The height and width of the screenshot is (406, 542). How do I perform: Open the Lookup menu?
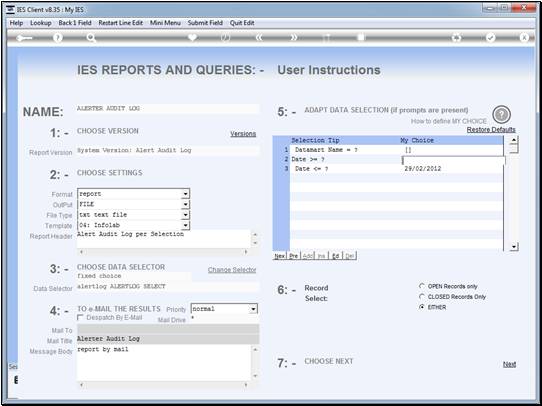point(41,23)
